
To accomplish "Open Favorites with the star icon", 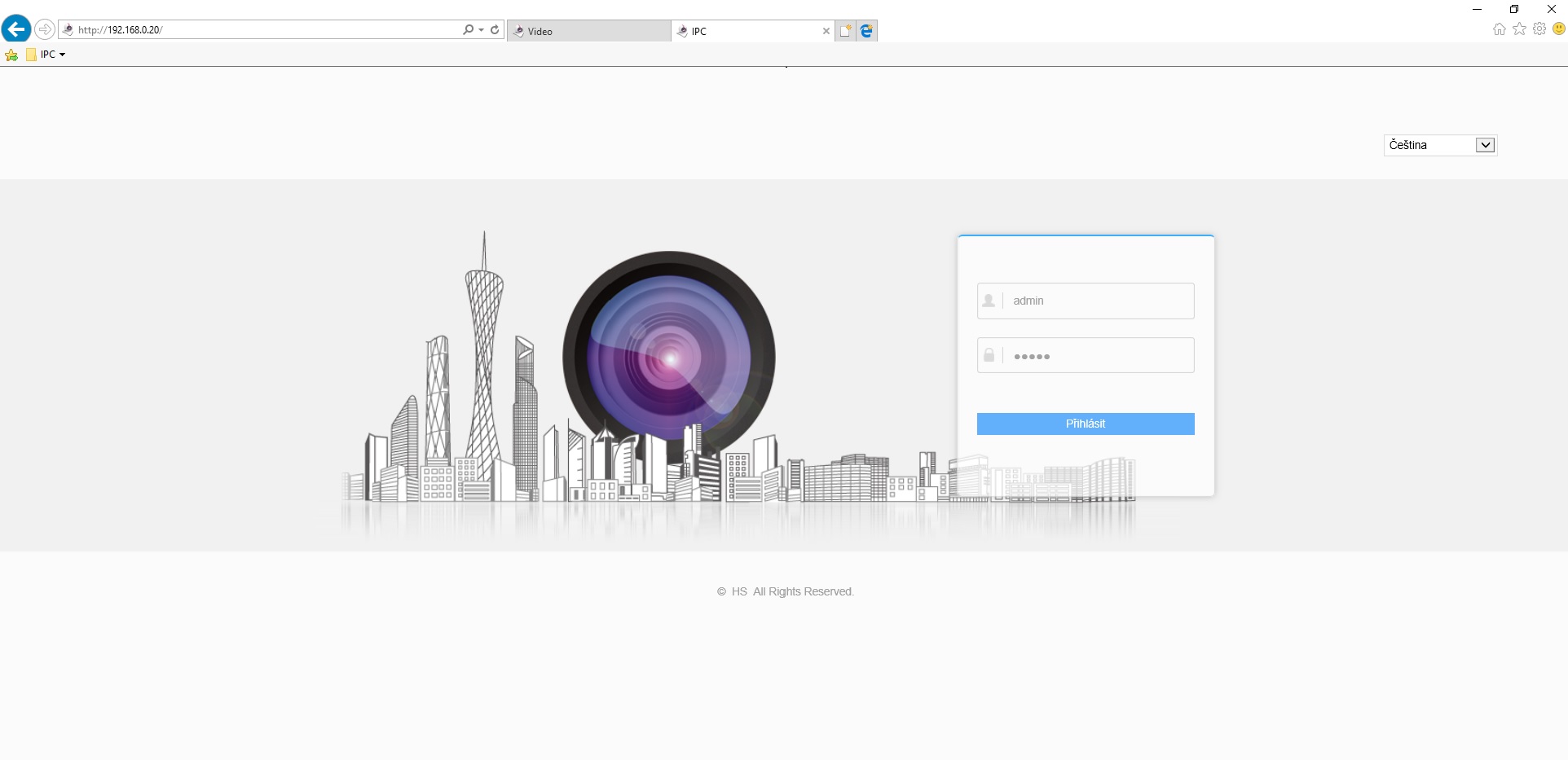I will click(x=1519, y=29).
